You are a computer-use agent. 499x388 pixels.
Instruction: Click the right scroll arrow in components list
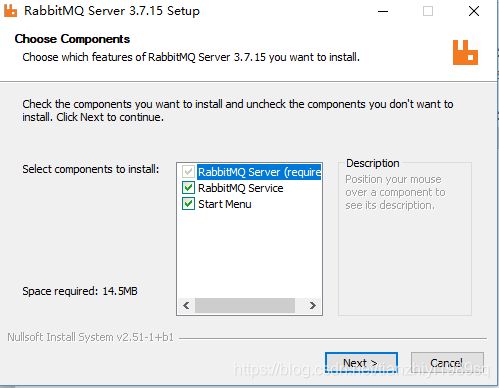pyautogui.click(x=313, y=305)
